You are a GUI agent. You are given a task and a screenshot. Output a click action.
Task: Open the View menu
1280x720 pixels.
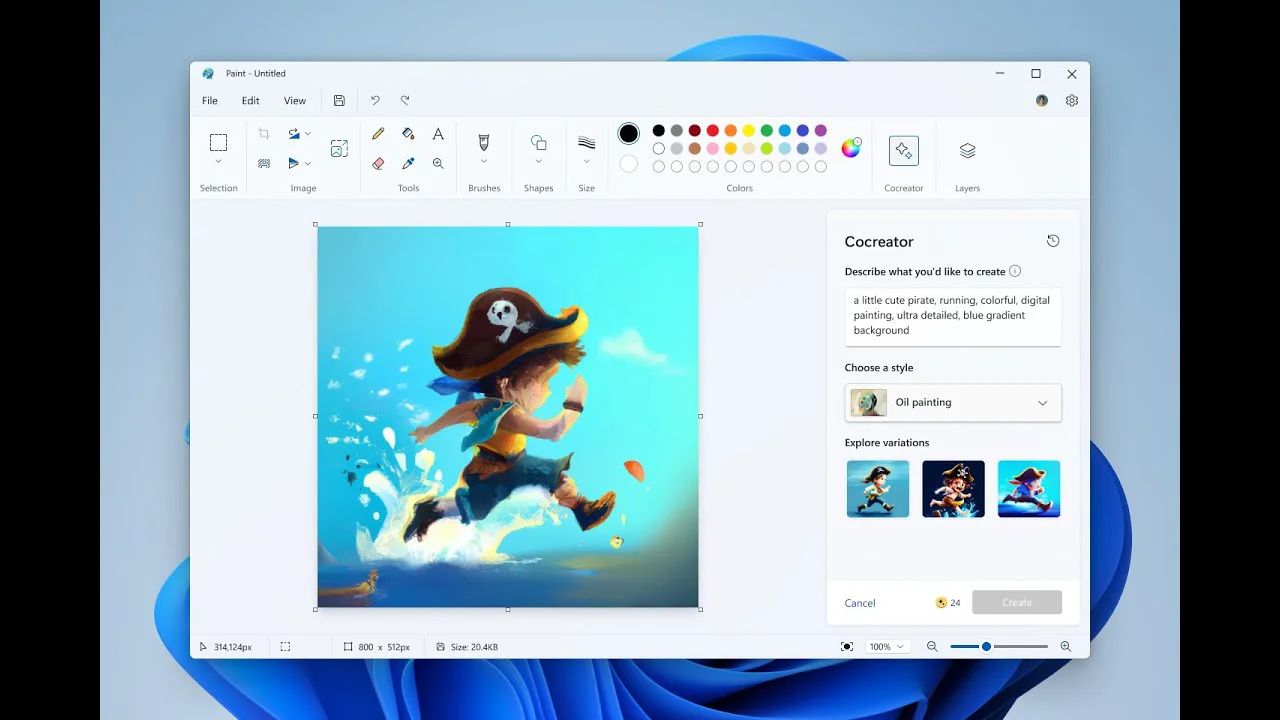pyautogui.click(x=295, y=101)
